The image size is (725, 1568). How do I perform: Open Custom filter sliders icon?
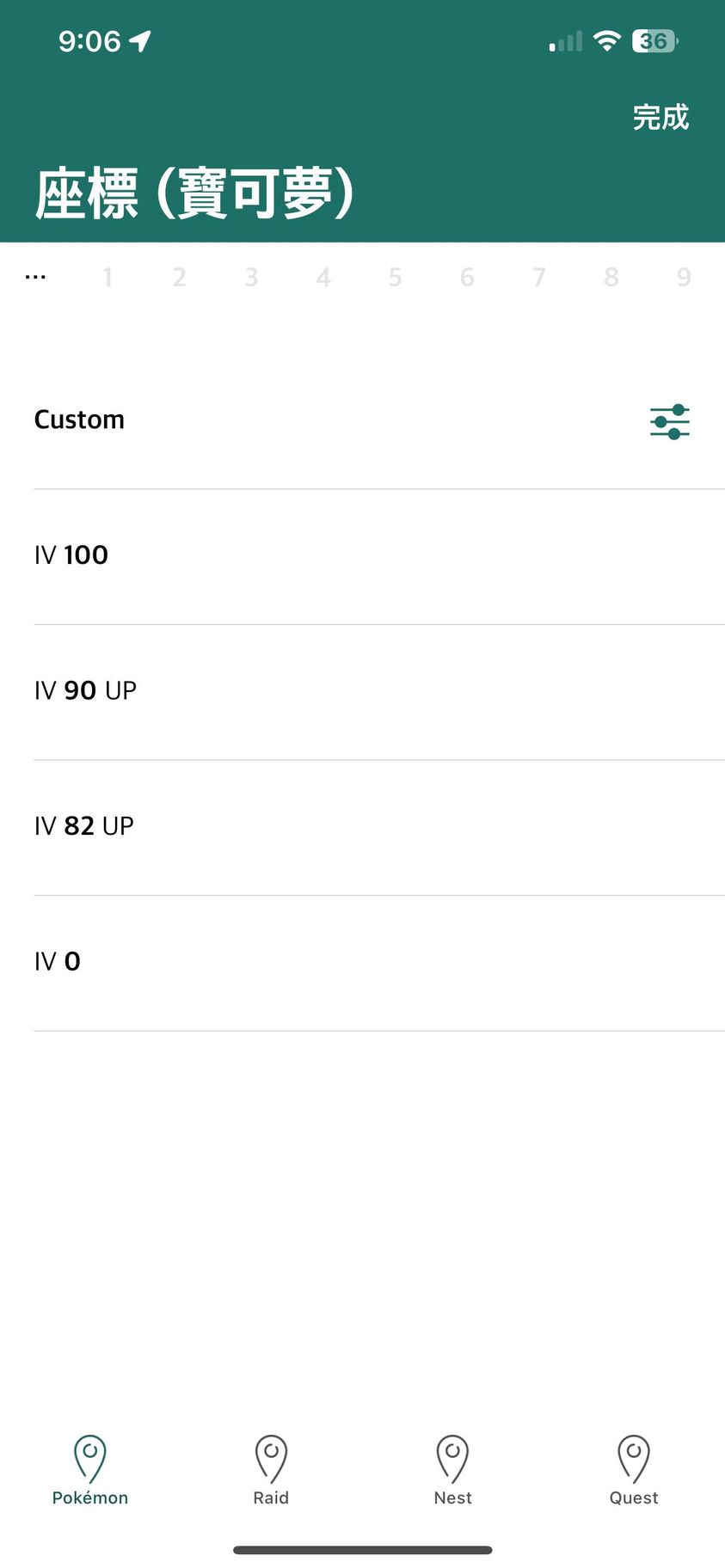[x=669, y=421]
